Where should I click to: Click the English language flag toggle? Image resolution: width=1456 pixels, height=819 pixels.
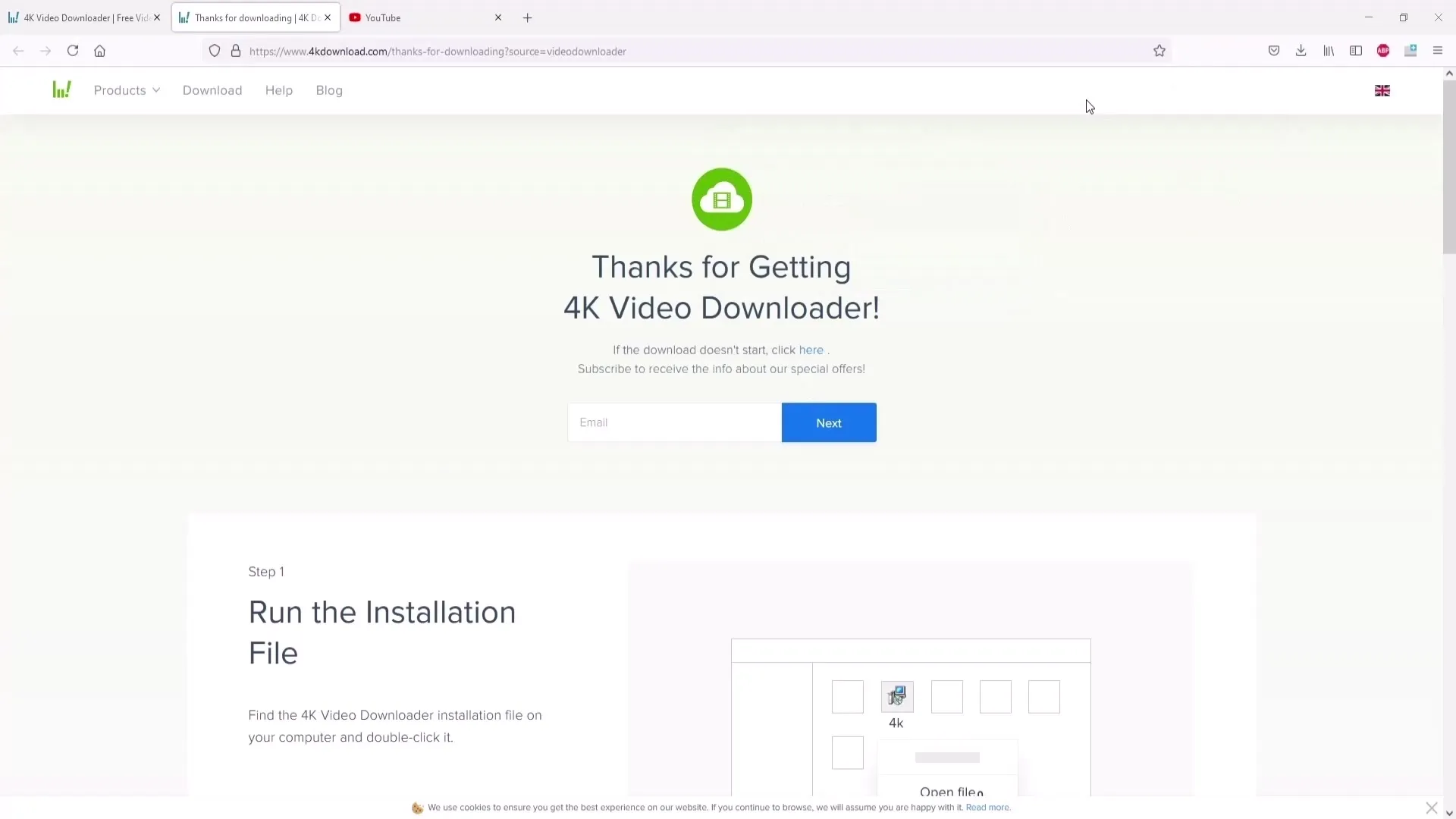click(x=1382, y=91)
